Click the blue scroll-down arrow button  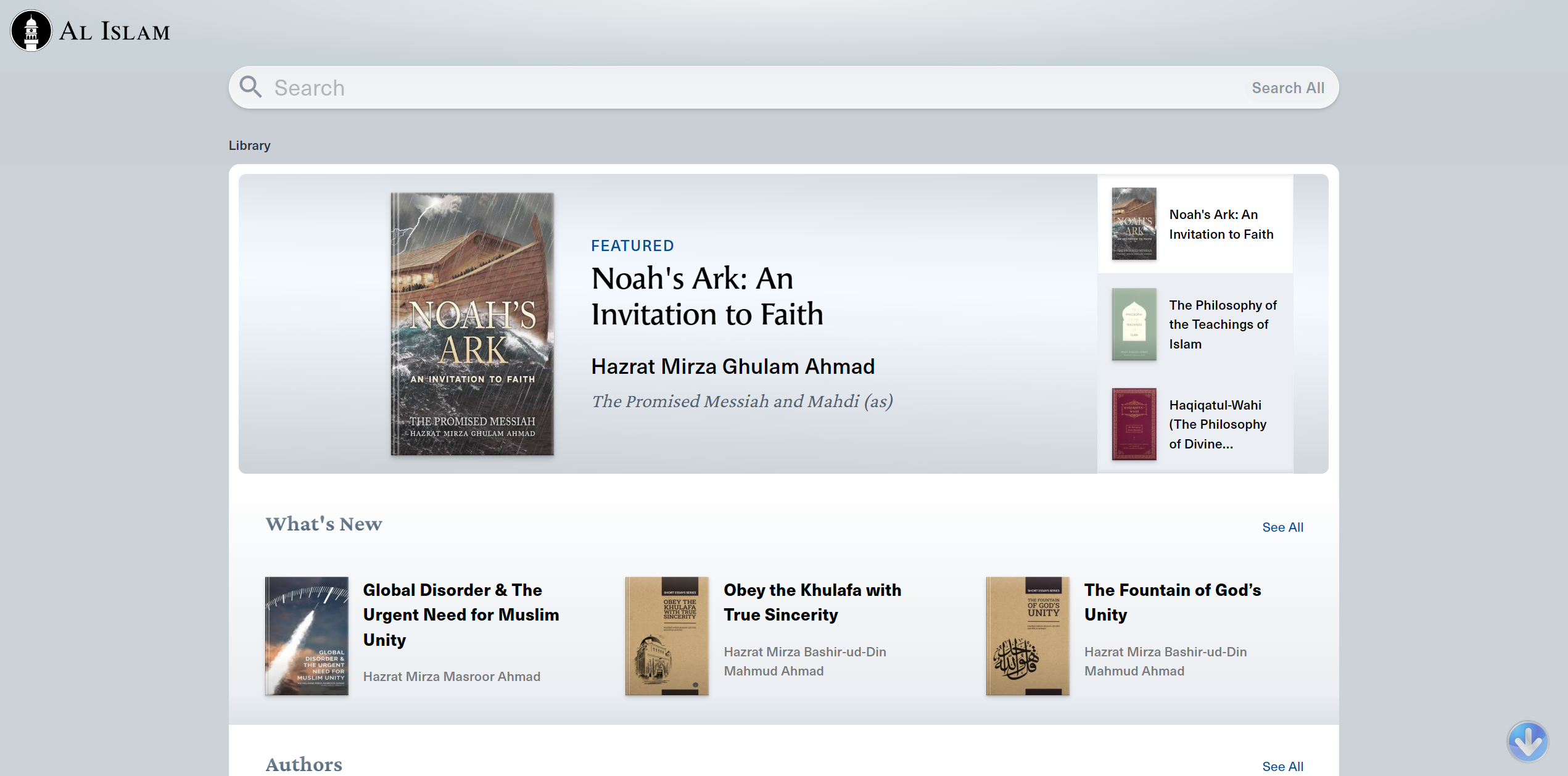pyautogui.click(x=1527, y=741)
